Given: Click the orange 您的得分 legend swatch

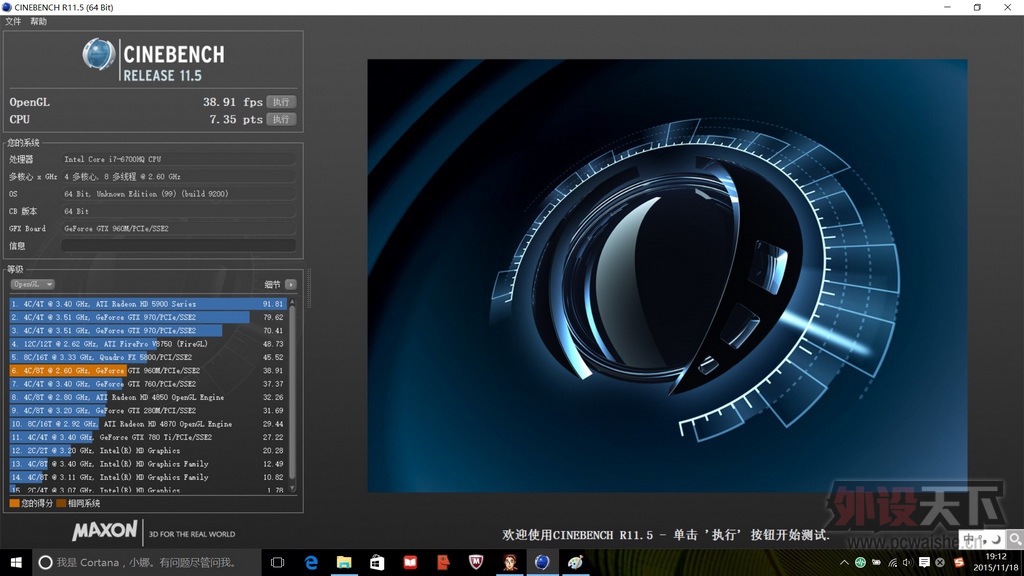Looking at the screenshot, I should click(x=14, y=504).
